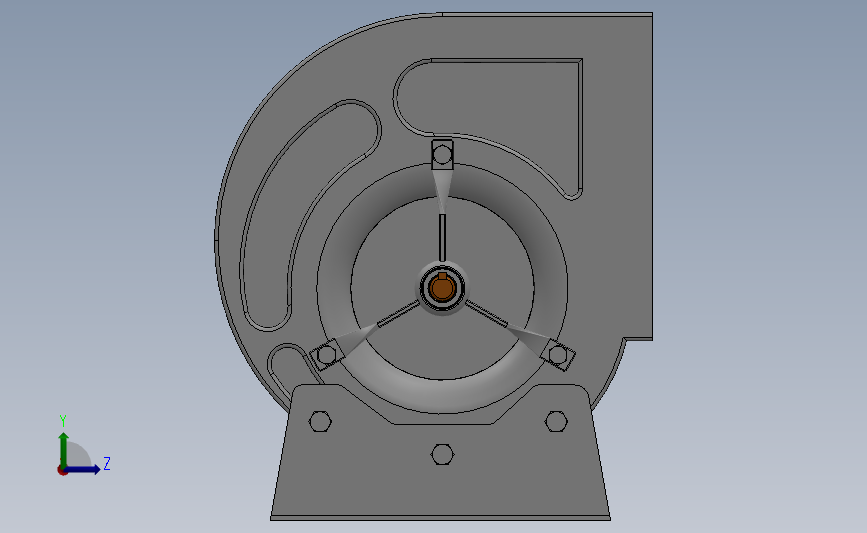Select the lower-left spoke mounting nut
This screenshot has width=867, height=533.
click(327, 355)
